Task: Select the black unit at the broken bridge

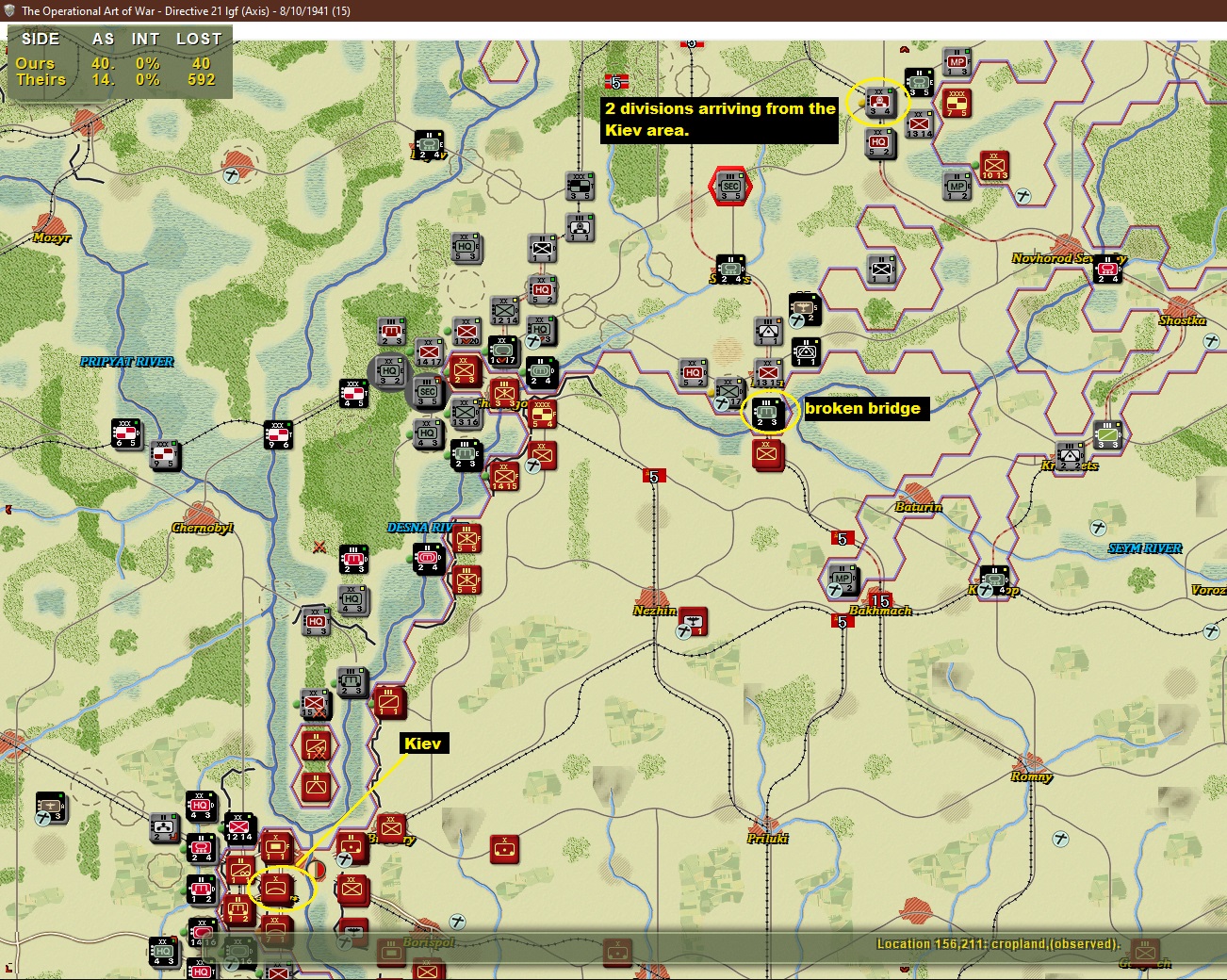Action: click(x=767, y=413)
